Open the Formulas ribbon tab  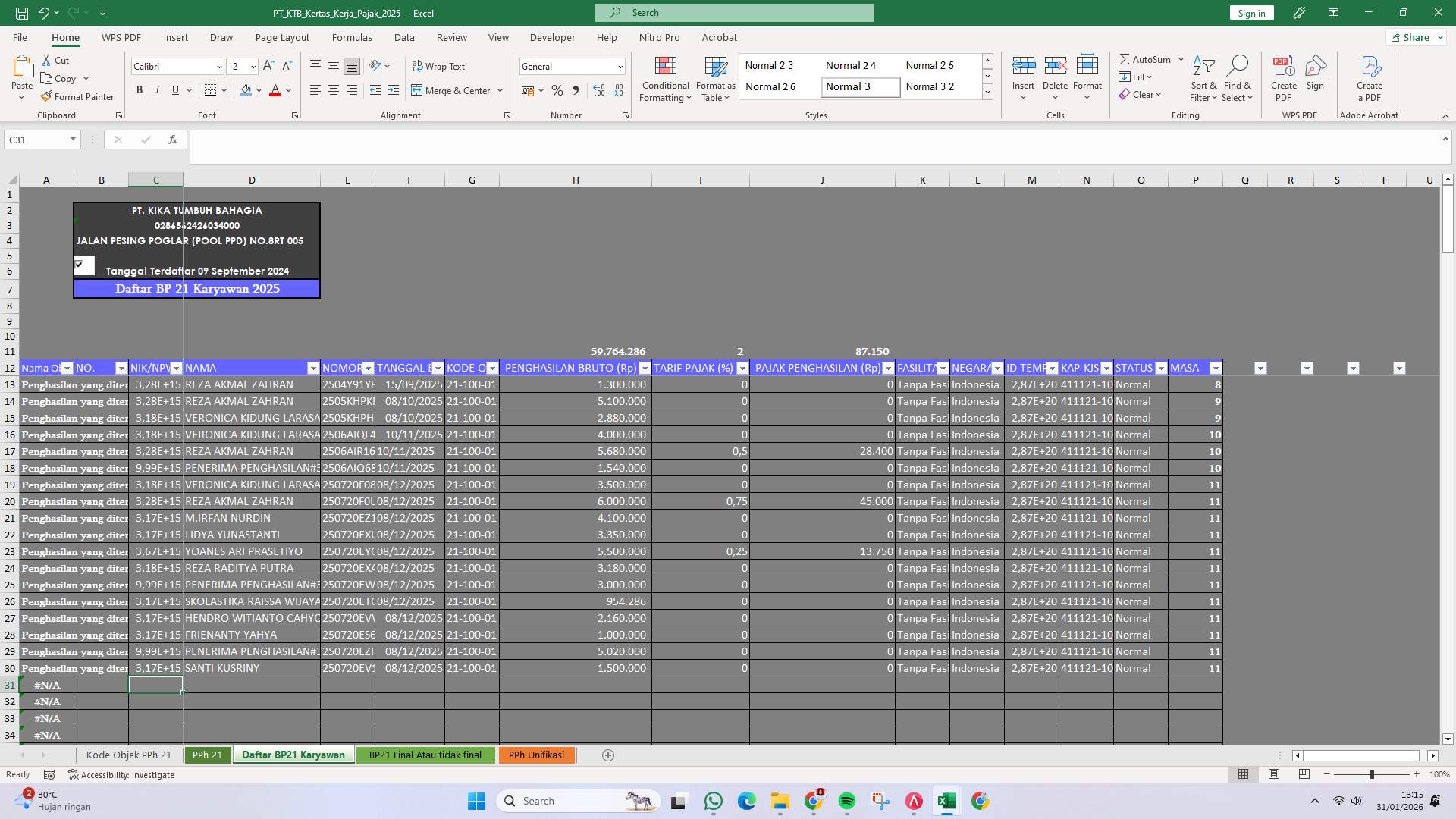(353, 37)
